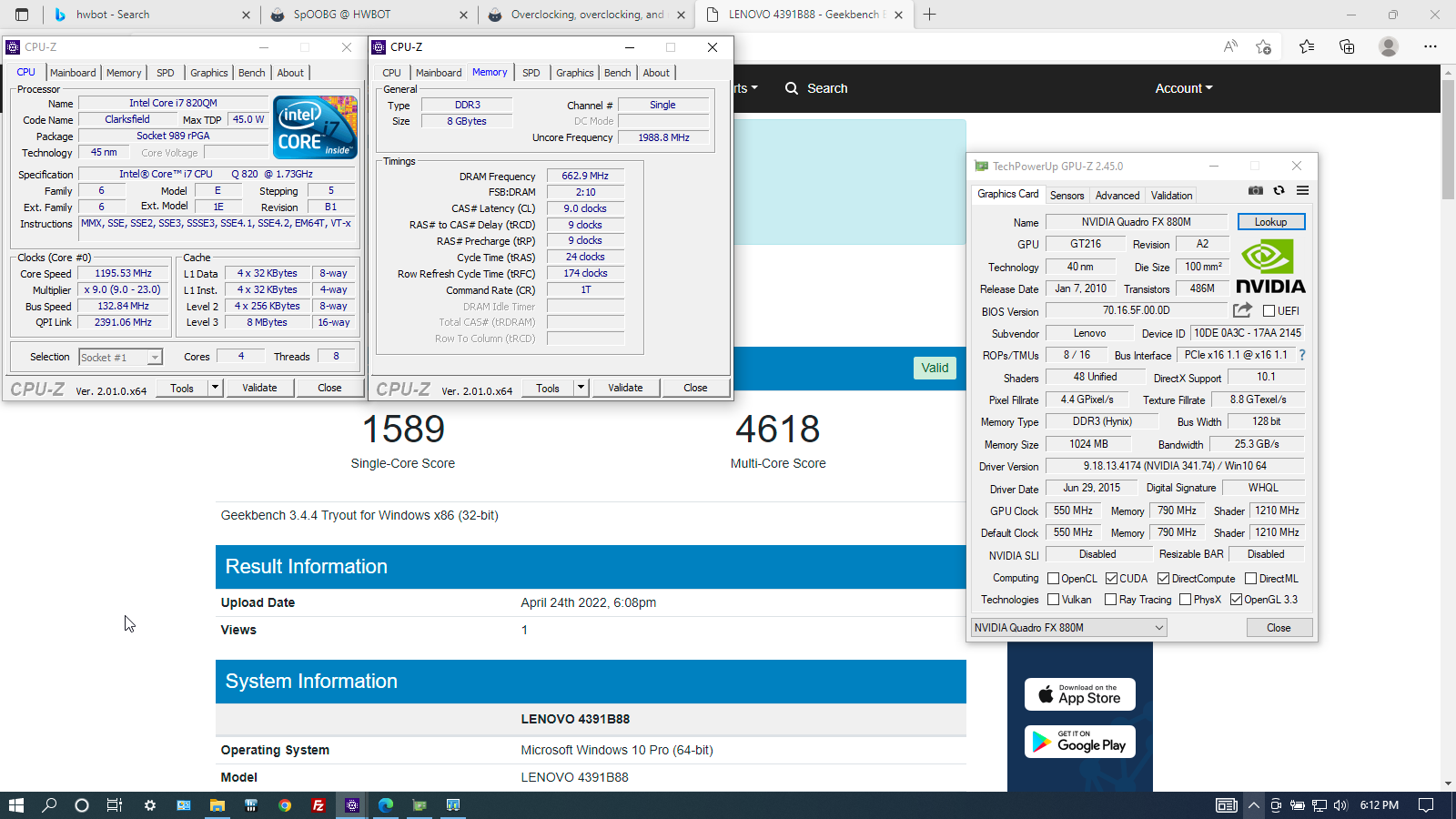The width and height of the screenshot is (1456, 819).
Task: Switch to Sensors tab in GPU-Z
Action: [1067, 196]
